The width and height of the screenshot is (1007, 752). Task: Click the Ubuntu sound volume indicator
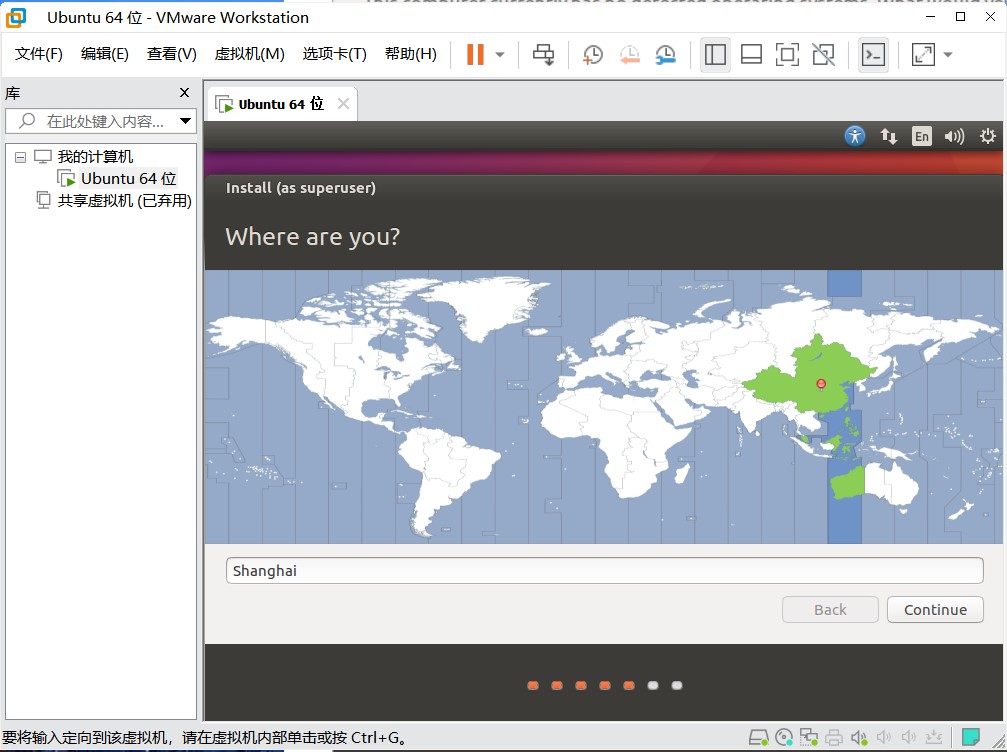954,136
